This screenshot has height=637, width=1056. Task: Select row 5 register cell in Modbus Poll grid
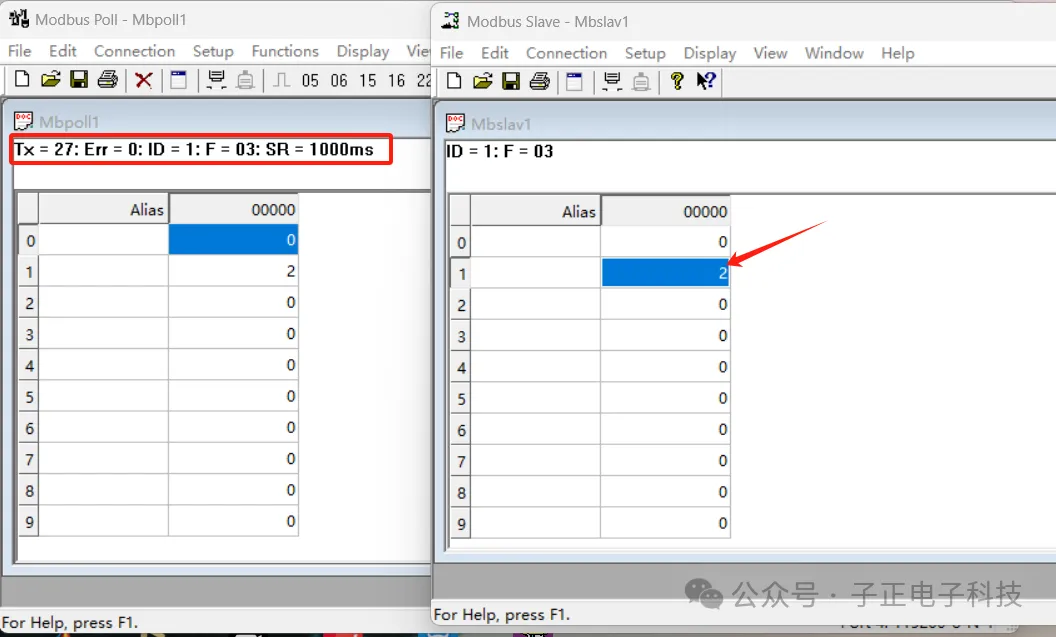pyautogui.click(x=233, y=397)
